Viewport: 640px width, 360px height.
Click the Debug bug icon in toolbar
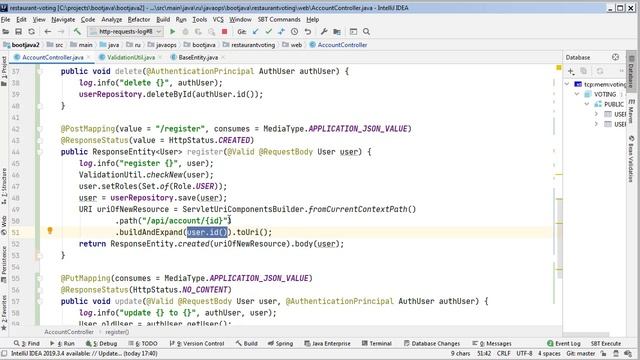(x=185, y=31)
